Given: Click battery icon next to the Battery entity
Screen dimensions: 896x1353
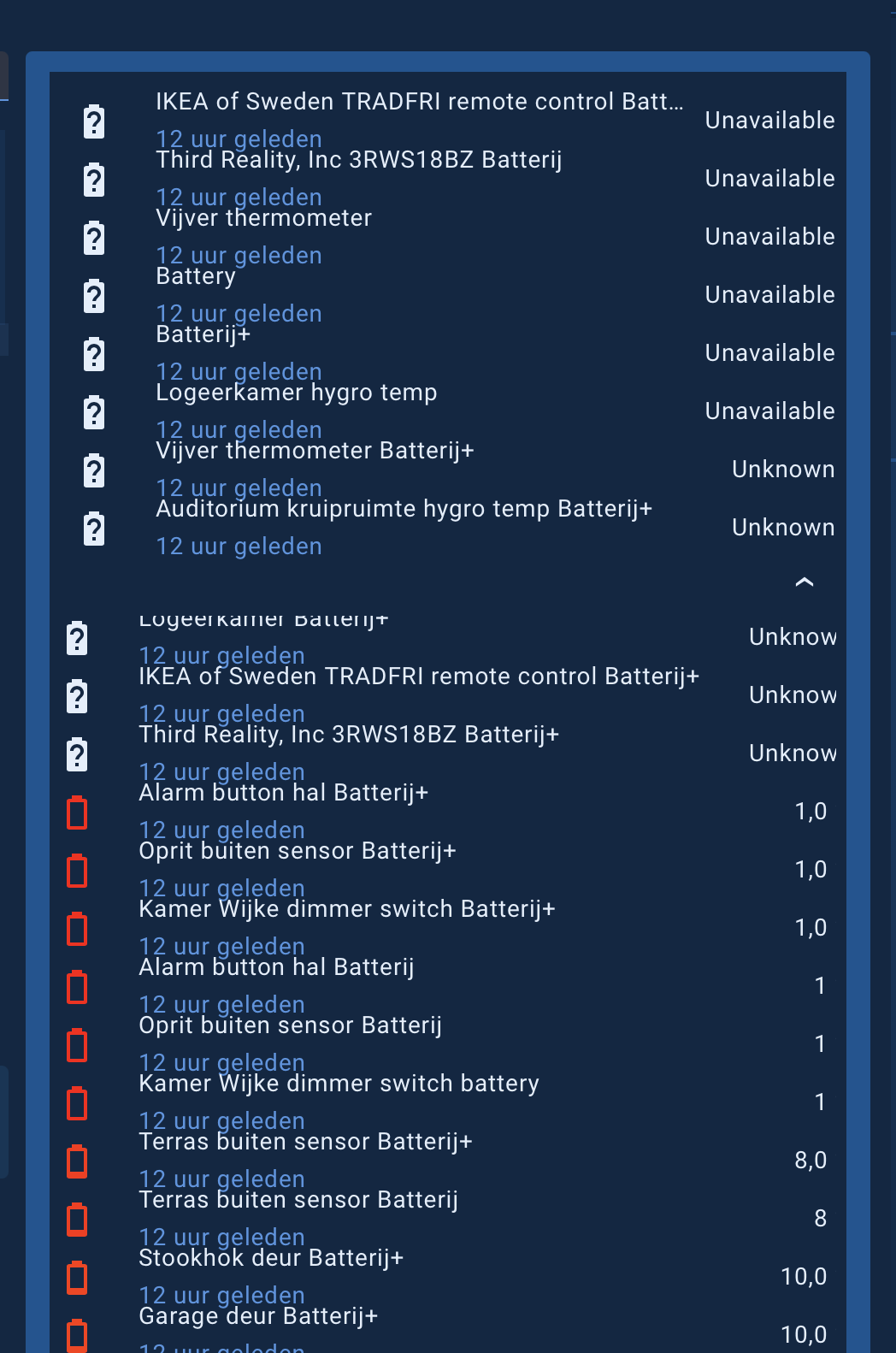Looking at the screenshot, I should [94, 296].
